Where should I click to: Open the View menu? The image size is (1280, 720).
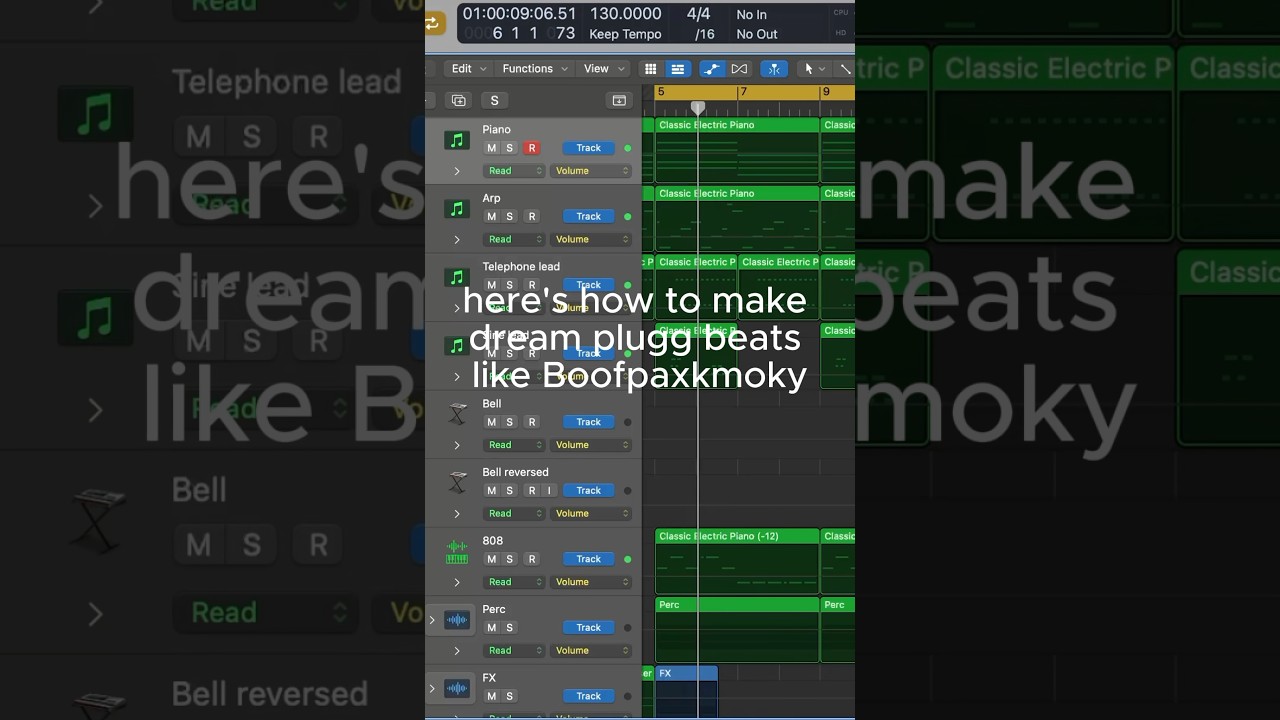pyautogui.click(x=603, y=69)
